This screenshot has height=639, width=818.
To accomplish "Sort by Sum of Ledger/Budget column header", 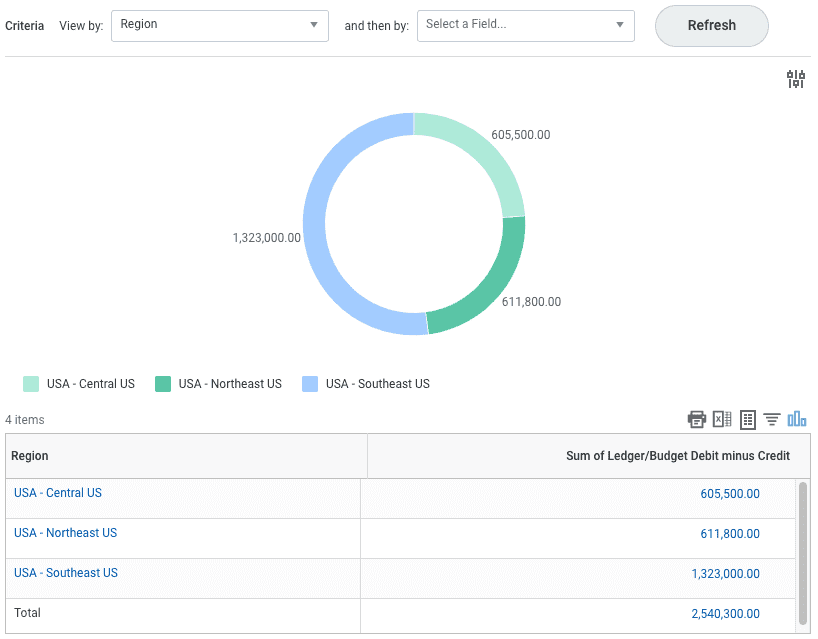I will click(x=677, y=456).
